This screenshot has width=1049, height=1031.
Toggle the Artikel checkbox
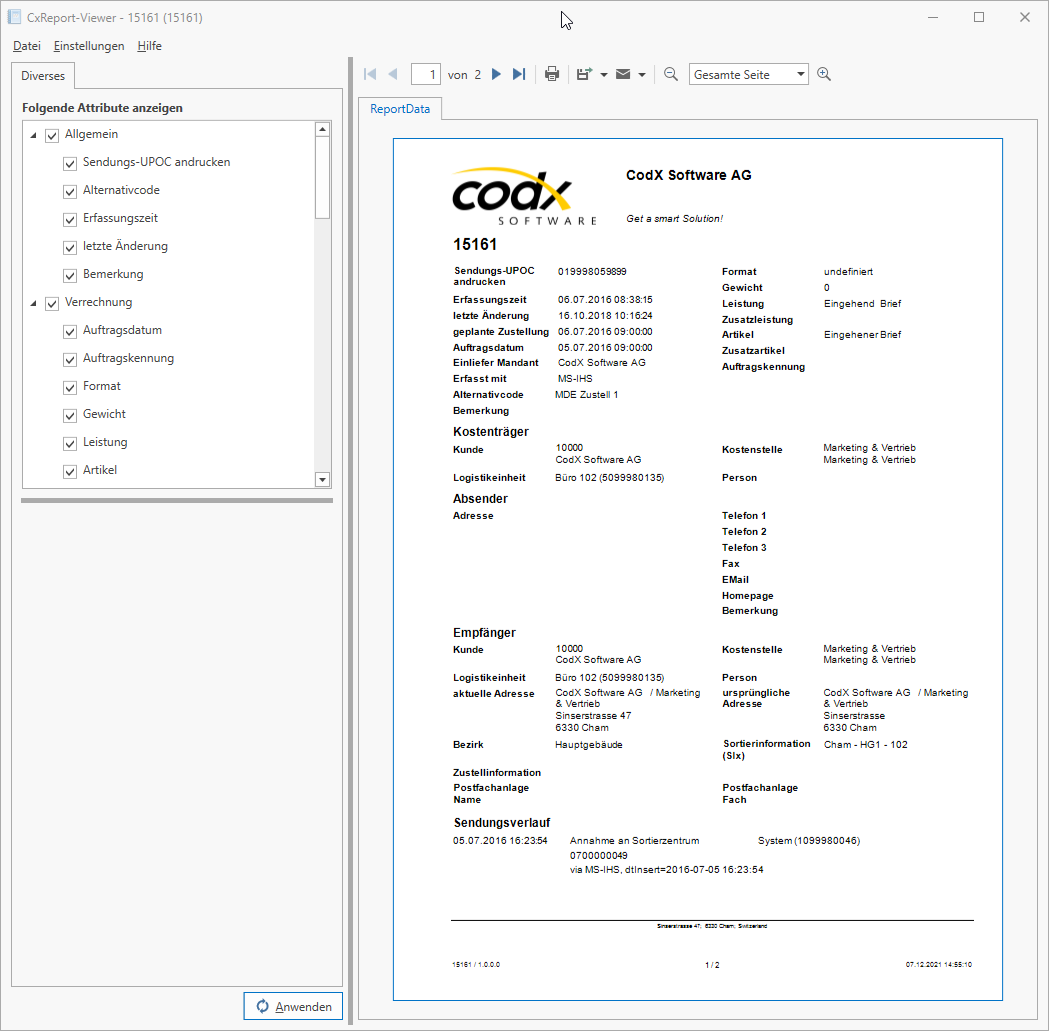click(70, 472)
